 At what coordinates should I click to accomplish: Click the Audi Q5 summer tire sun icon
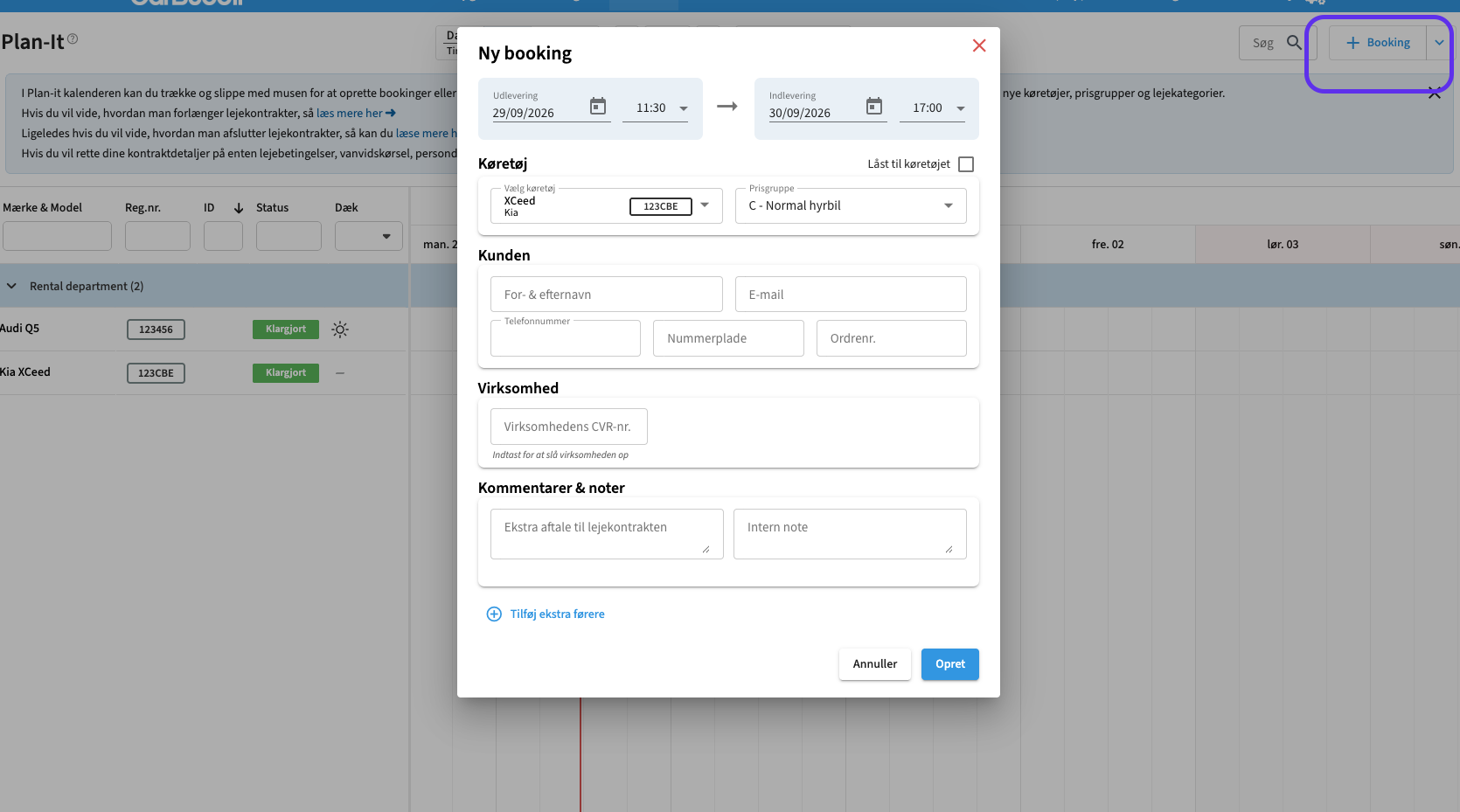click(x=340, y=330)
